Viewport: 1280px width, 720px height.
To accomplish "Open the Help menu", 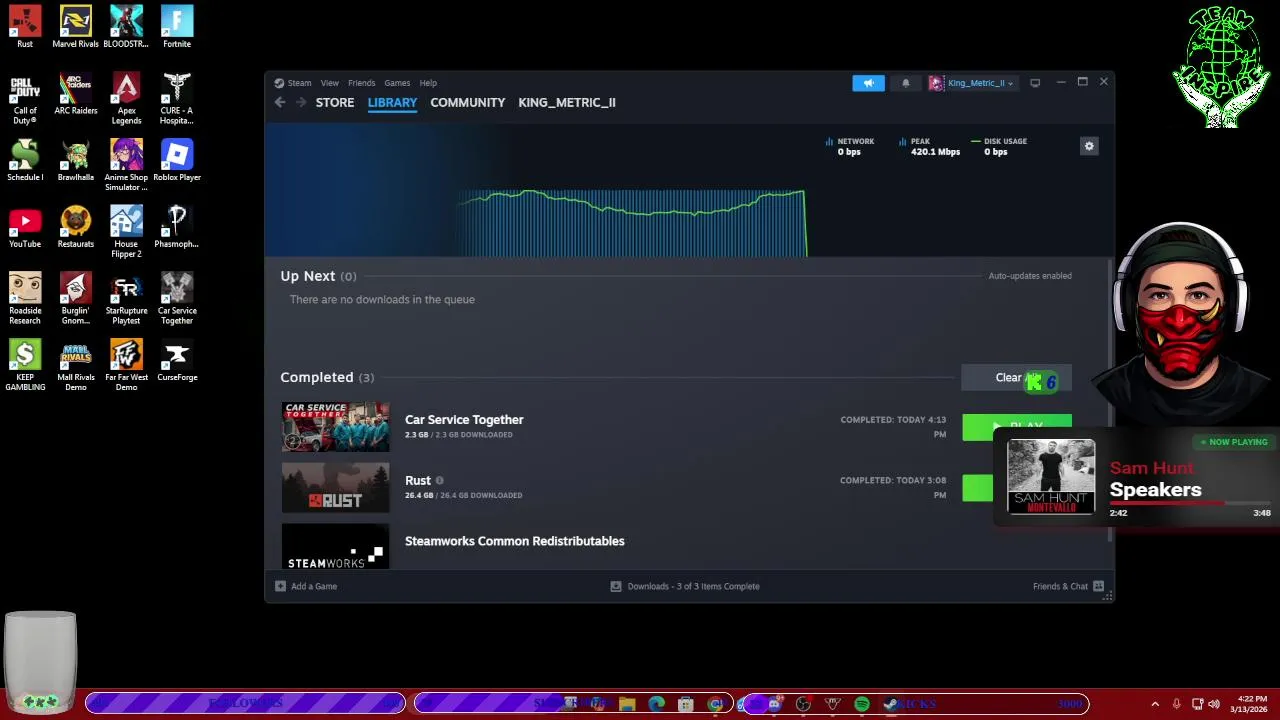I will (428, 83).
